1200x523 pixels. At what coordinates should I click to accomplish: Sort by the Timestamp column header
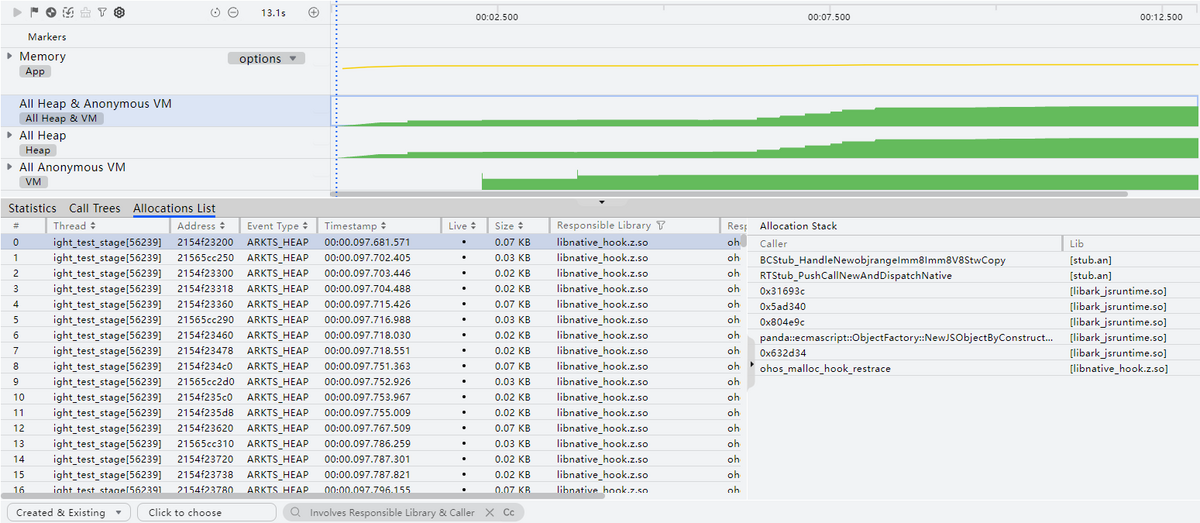(355, 226)
